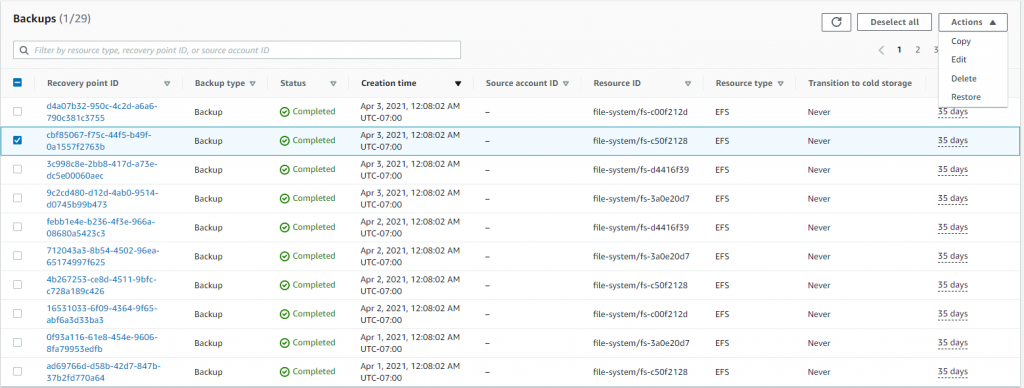Check the box for 9c2cd480 recovery point
Screen dimensions: 1024x388
point(18,198)
